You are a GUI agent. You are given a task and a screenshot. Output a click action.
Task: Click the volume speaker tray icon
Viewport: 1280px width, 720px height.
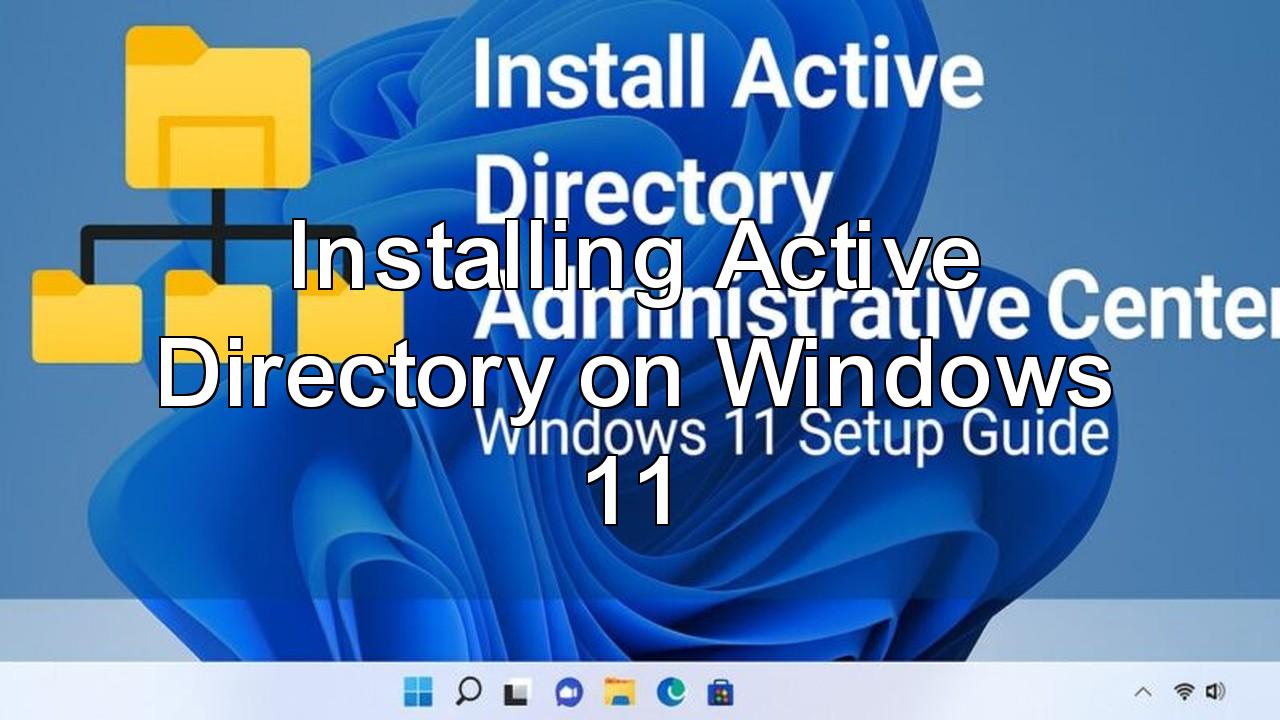[1215, 691]
